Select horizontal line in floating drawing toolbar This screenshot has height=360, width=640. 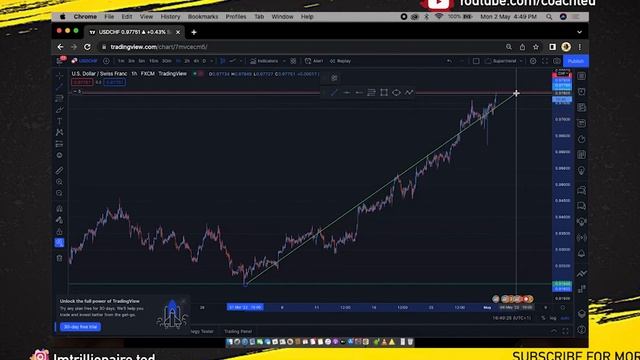coord(347,93)
